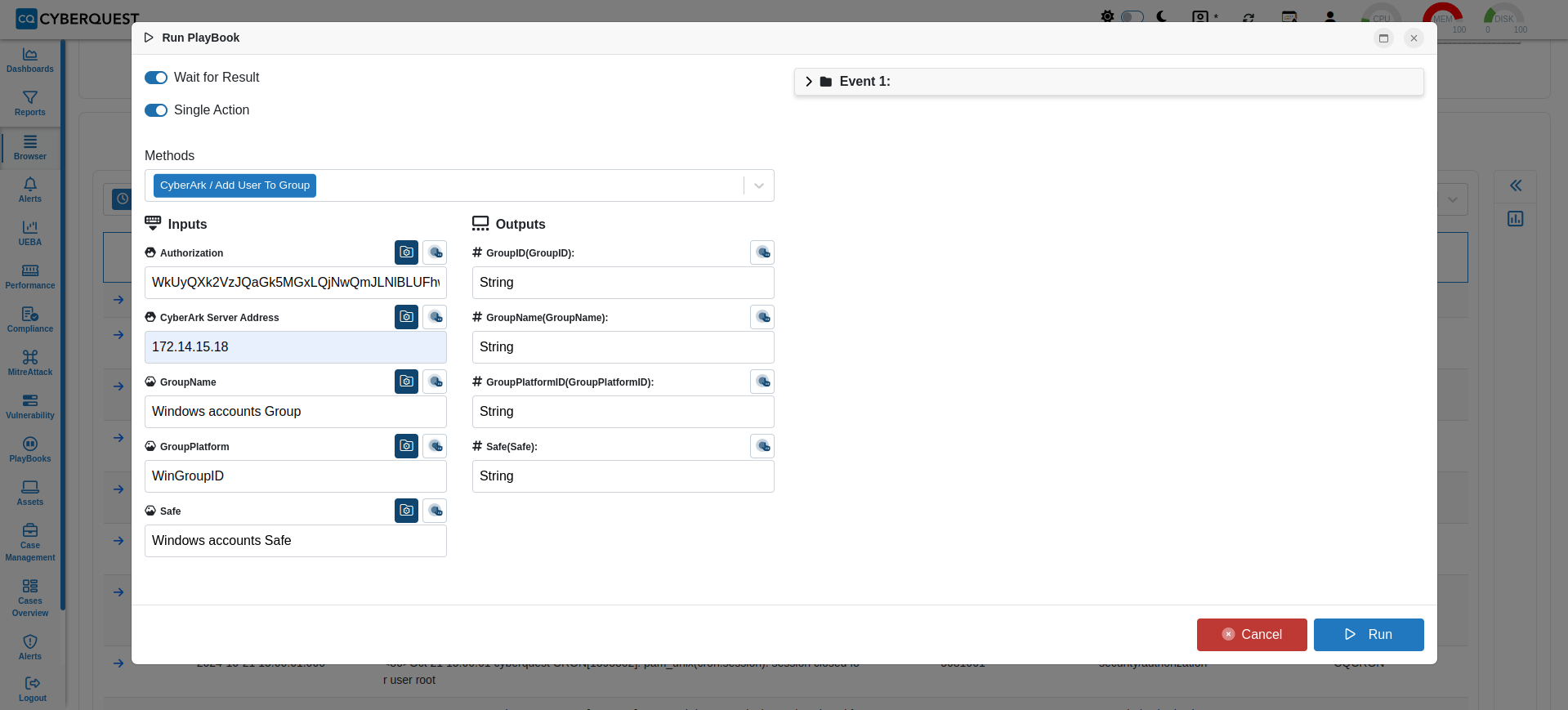Click the user profile icon in header
Viewport: 1568px width, 710px height.
(x=1330, y=17)
